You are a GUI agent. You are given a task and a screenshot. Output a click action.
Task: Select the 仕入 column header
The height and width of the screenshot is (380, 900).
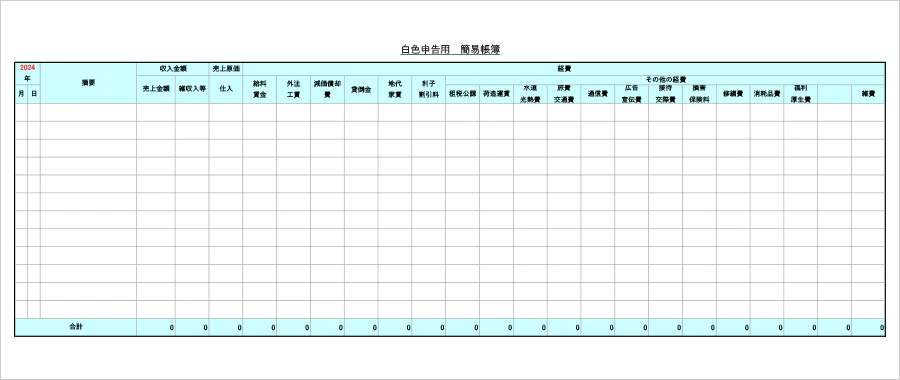pos(226,89)
